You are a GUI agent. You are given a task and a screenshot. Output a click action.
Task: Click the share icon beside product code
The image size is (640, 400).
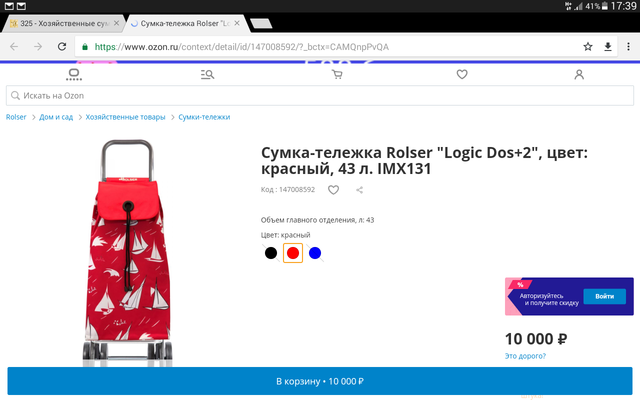(x=360, y=189)
